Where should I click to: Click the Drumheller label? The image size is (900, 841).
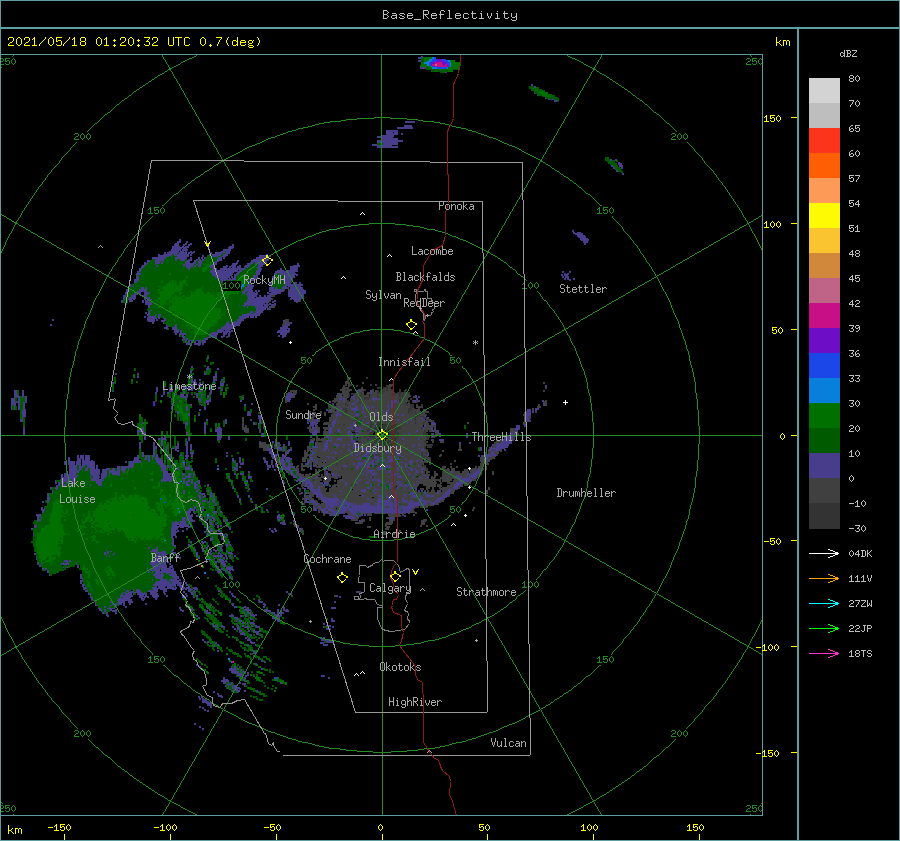point(586,493)
